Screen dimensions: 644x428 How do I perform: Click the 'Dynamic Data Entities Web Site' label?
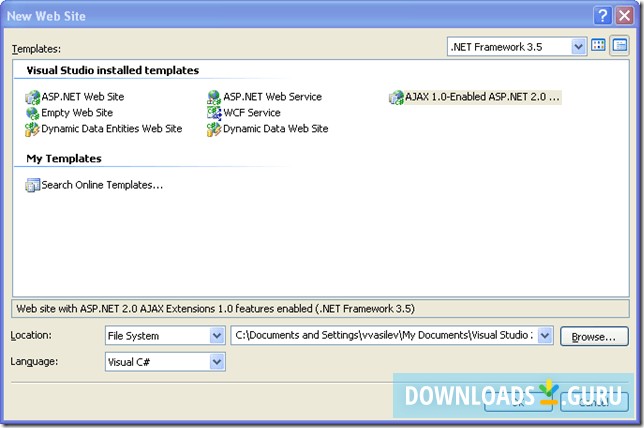(112, 129)
